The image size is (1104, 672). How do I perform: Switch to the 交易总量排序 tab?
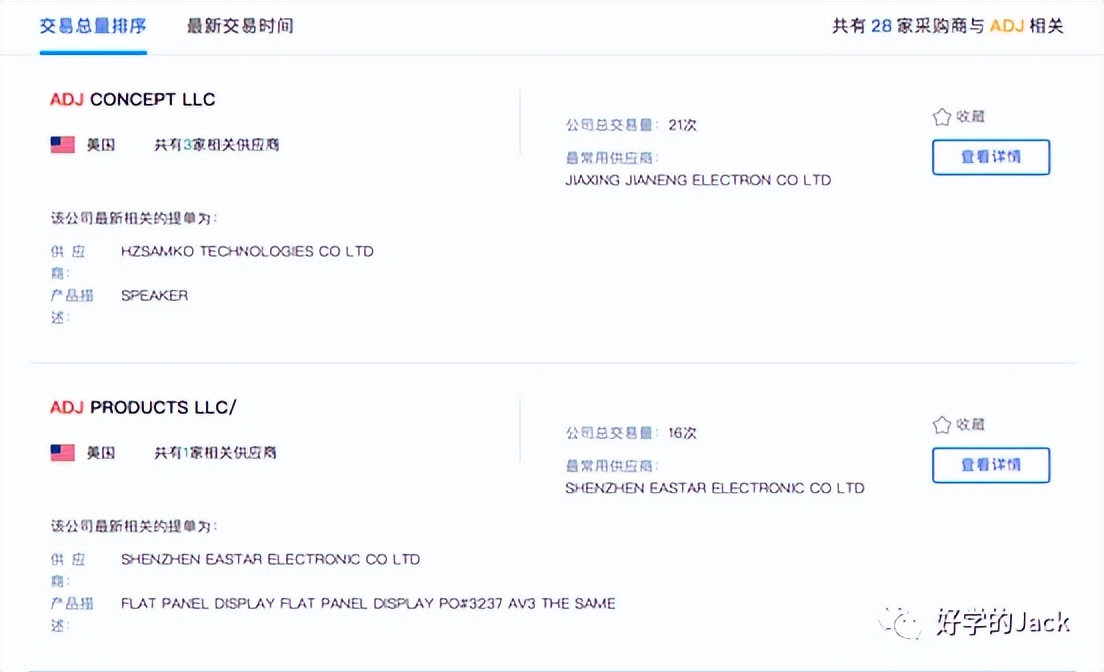click(x=93, y=26)
